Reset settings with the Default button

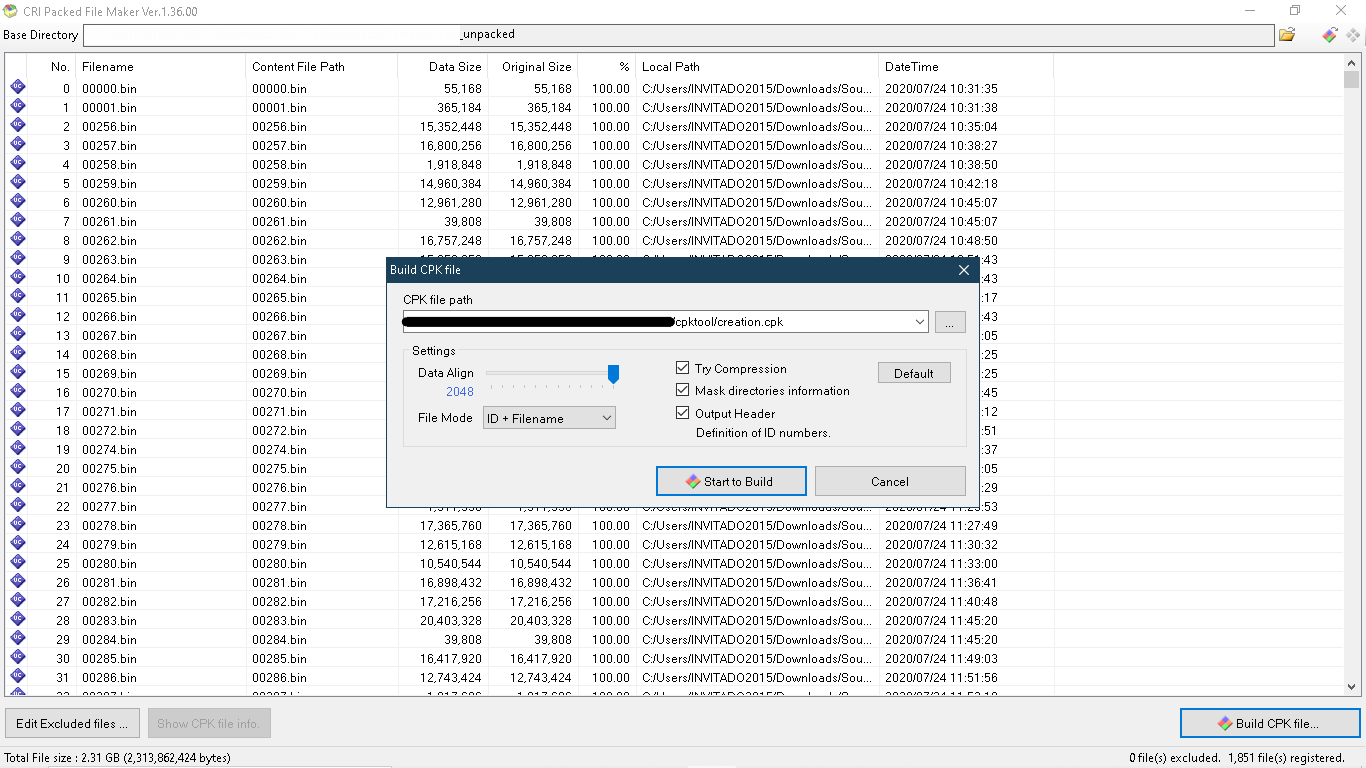914,373
